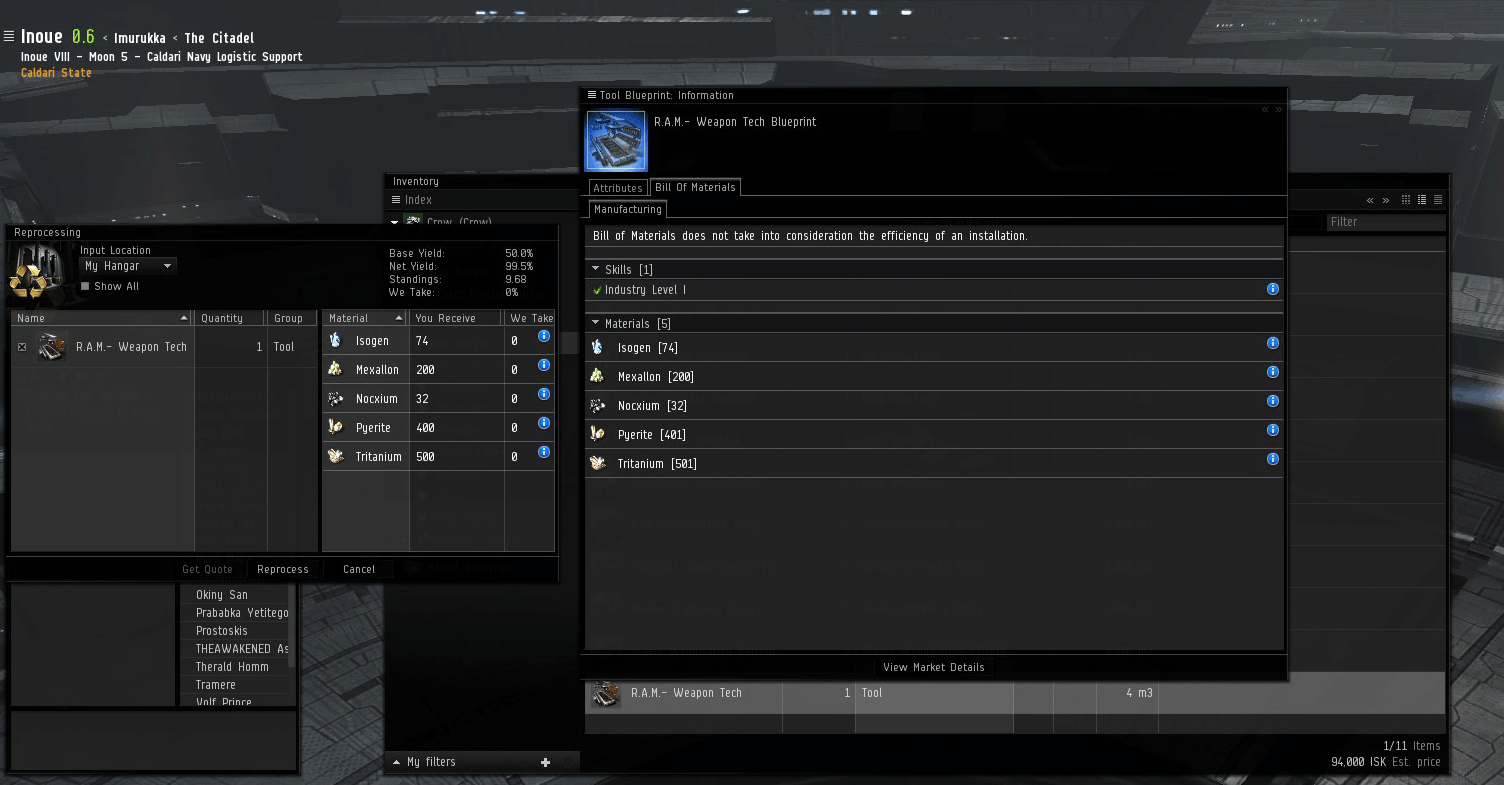Click the Inventory Filter search field

pyautogui.click(x=1385, y=222)
